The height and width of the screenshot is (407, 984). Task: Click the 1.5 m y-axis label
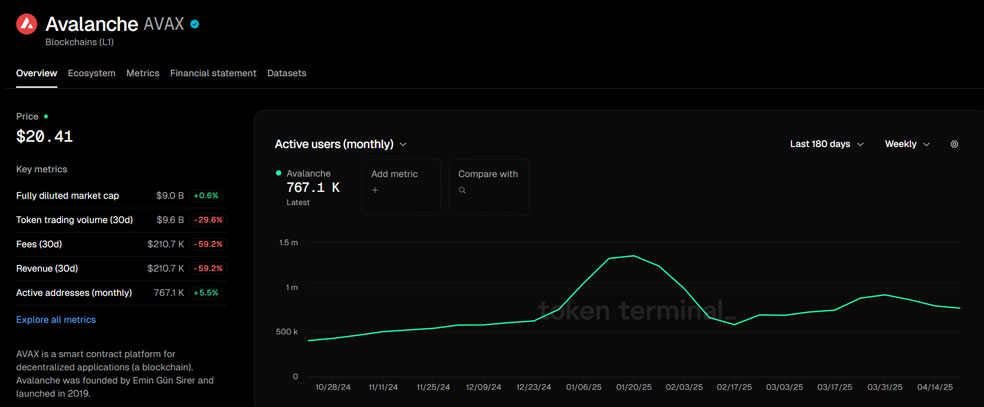click(288, 243)
